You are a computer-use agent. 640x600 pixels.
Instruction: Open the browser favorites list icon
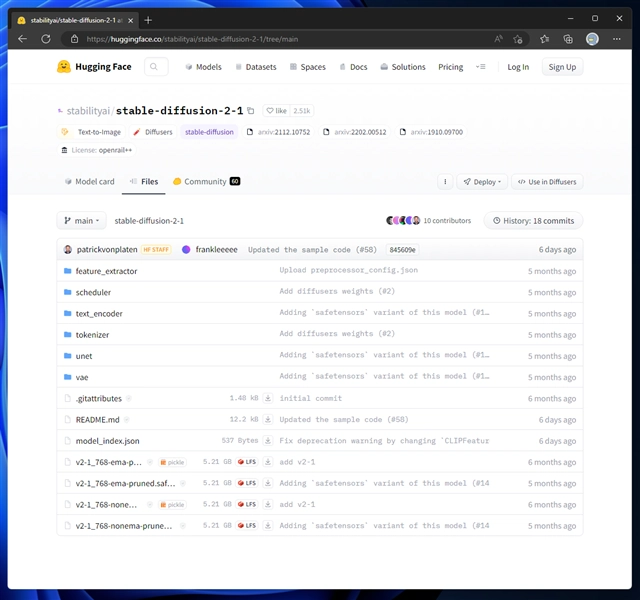click(544, 39)
